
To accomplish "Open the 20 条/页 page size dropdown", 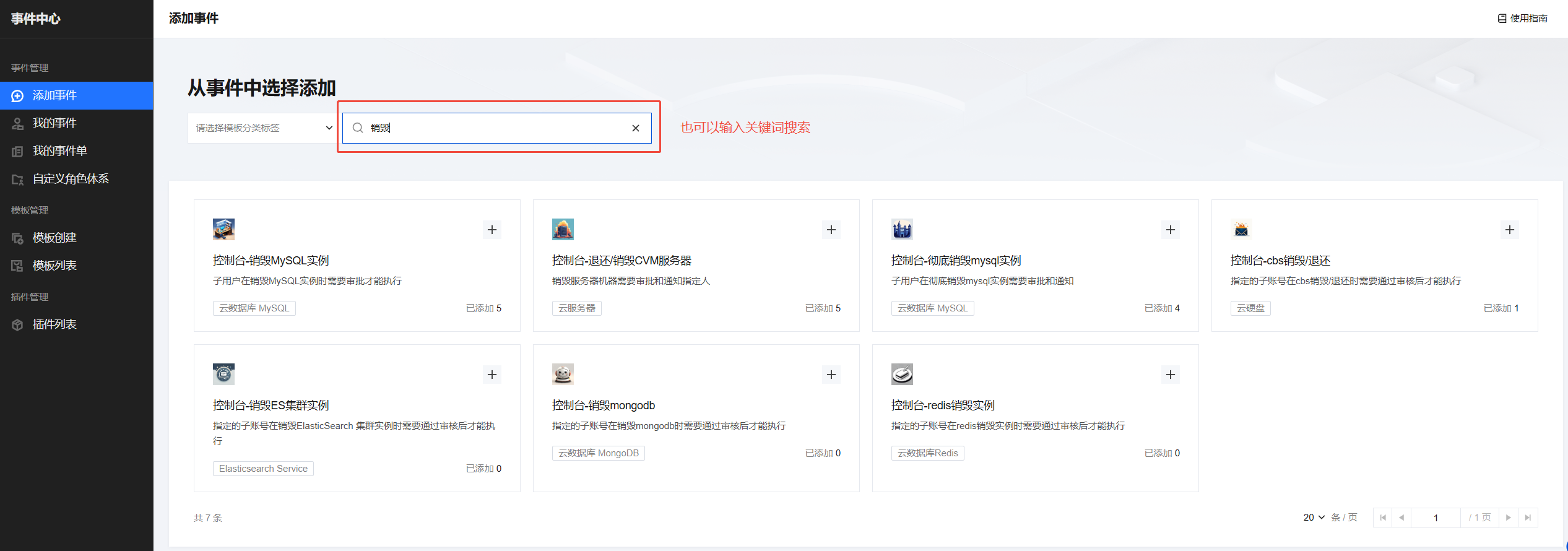I will tap(1314, 518).
